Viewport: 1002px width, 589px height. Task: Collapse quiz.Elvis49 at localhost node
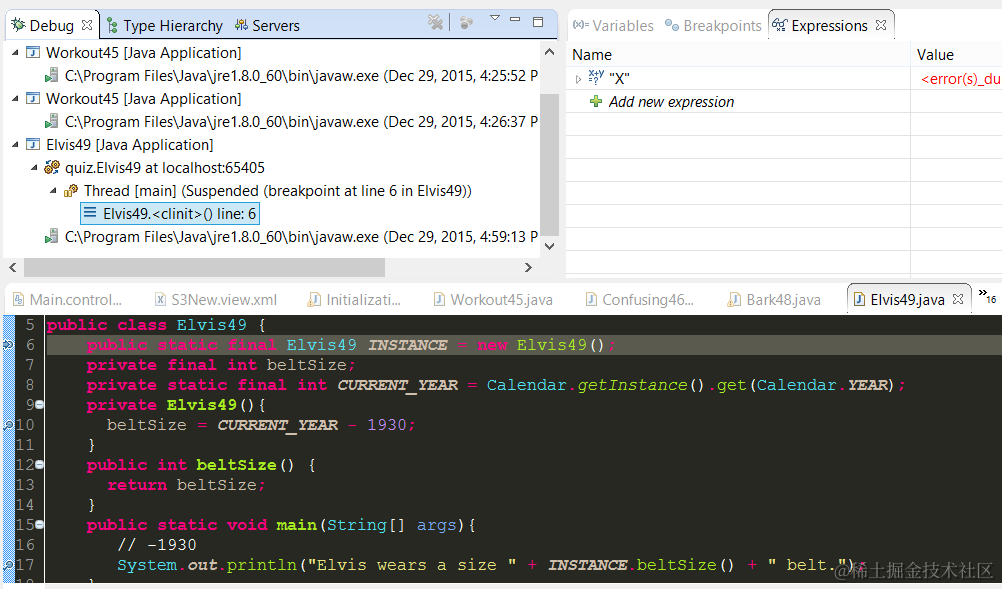(x=34, y=167)
